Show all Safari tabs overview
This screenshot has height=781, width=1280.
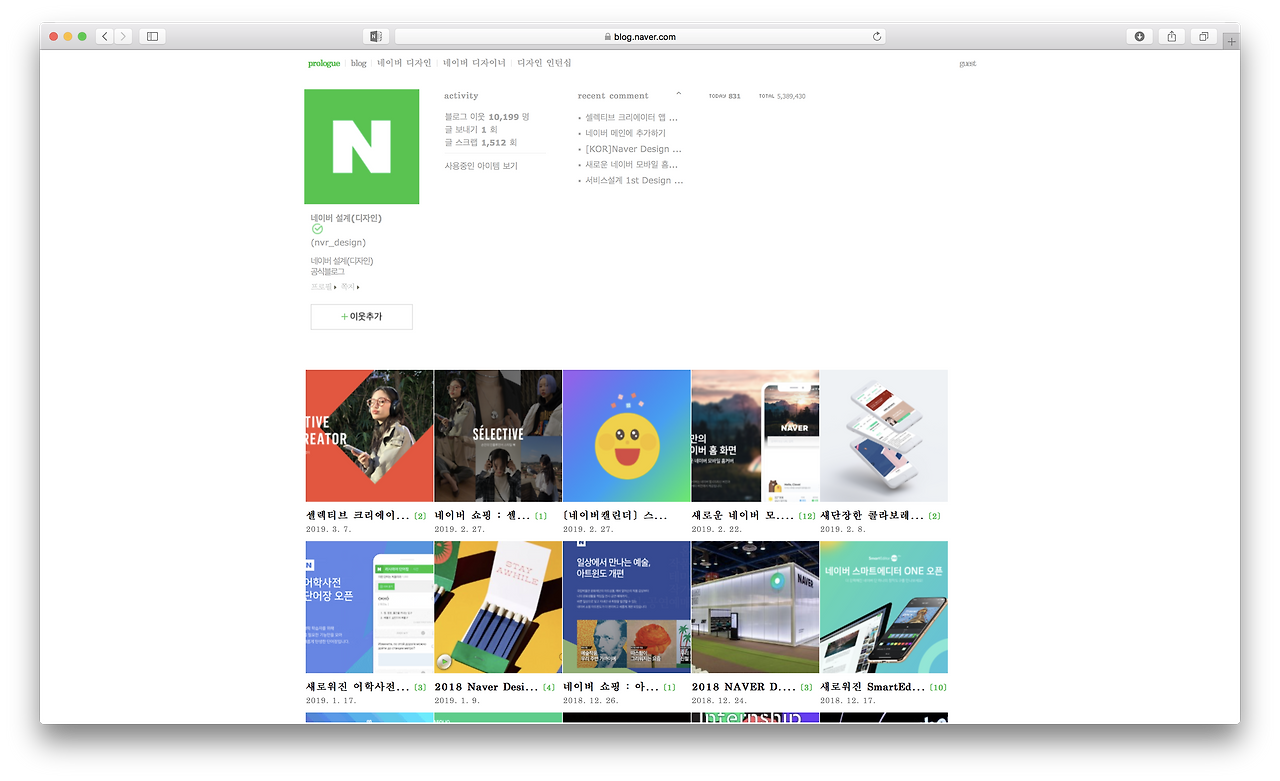(x=1203, y=36)
